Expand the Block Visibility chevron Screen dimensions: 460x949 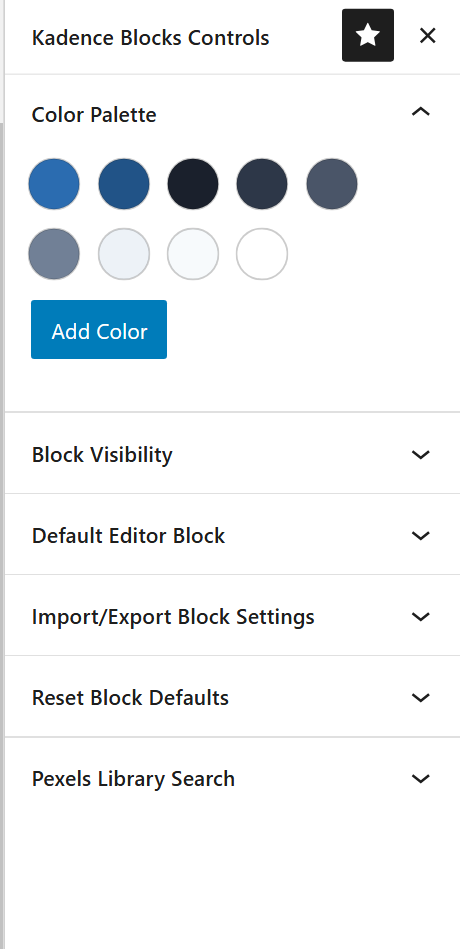tap(420, 455)
